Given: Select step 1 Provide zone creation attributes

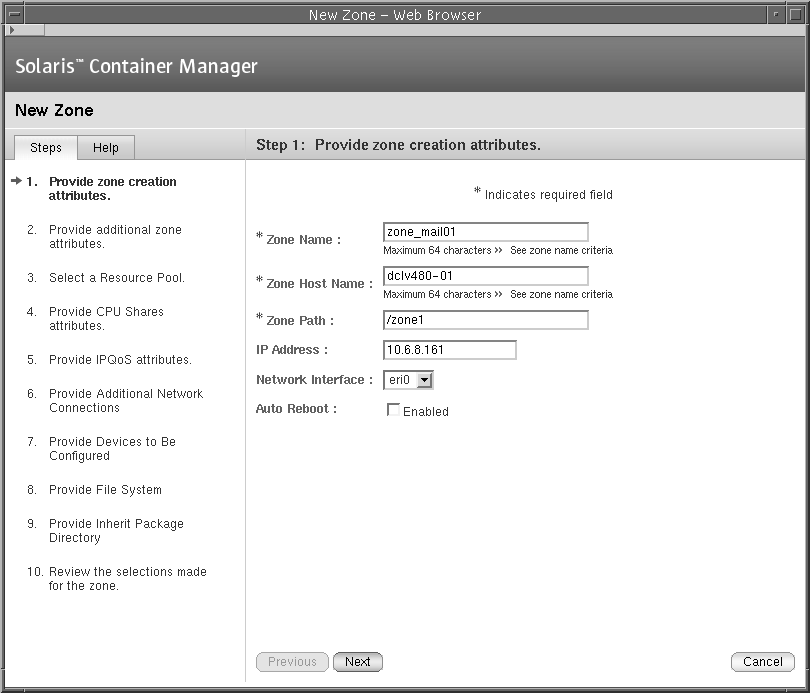Looking at the screenshot, I should click(x=113, y=188).
